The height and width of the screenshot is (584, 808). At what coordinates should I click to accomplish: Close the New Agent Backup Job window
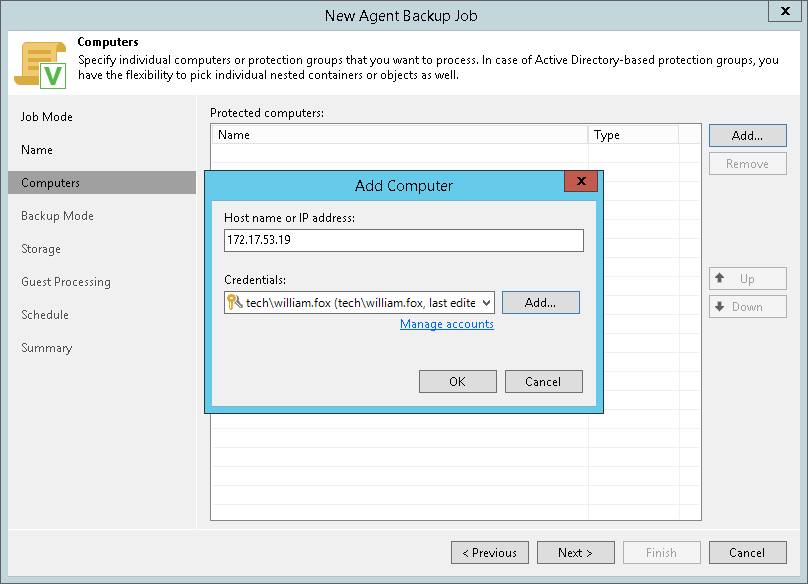784,12
